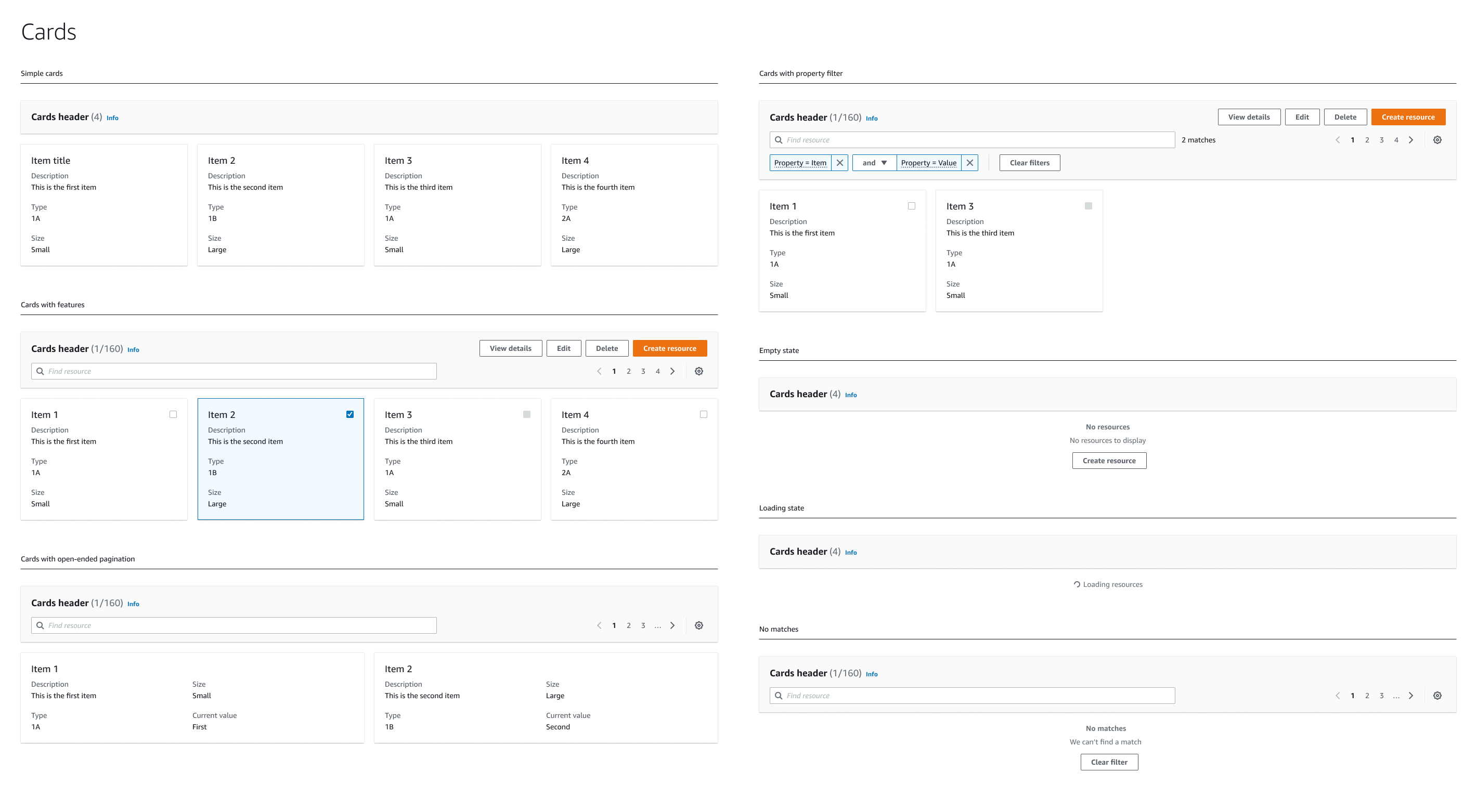Dismiss the Property = Value filter token

click(x=969, y=163)
